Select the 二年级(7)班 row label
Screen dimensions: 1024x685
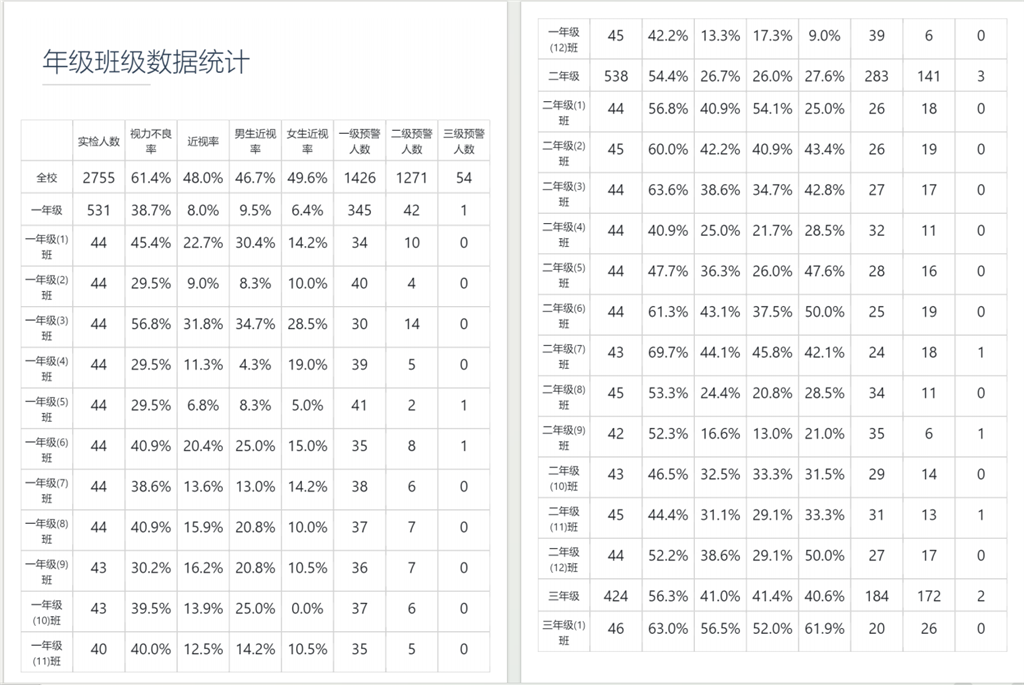[564, 357]
